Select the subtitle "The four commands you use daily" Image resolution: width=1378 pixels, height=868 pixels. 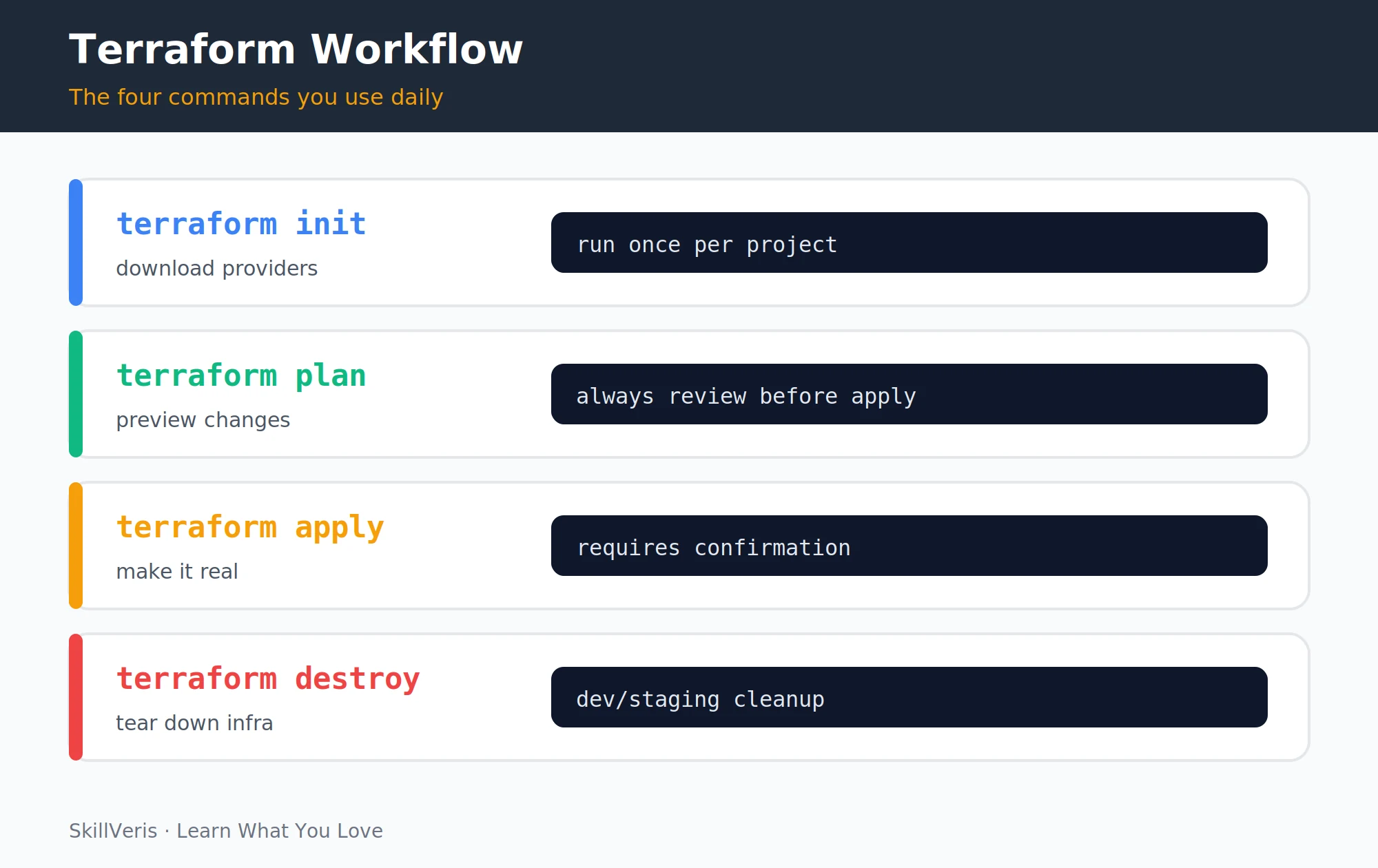(256, 97)
